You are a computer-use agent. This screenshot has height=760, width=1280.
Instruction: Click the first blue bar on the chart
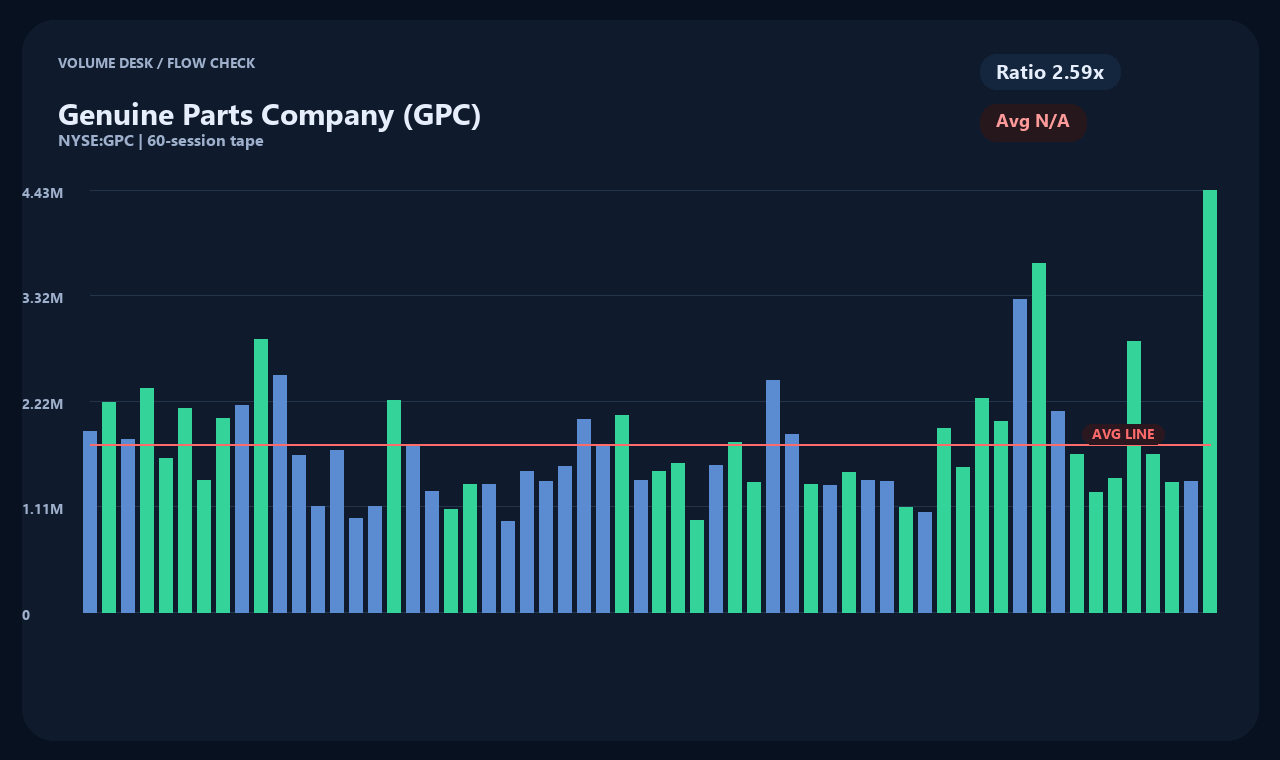[90, 522]
